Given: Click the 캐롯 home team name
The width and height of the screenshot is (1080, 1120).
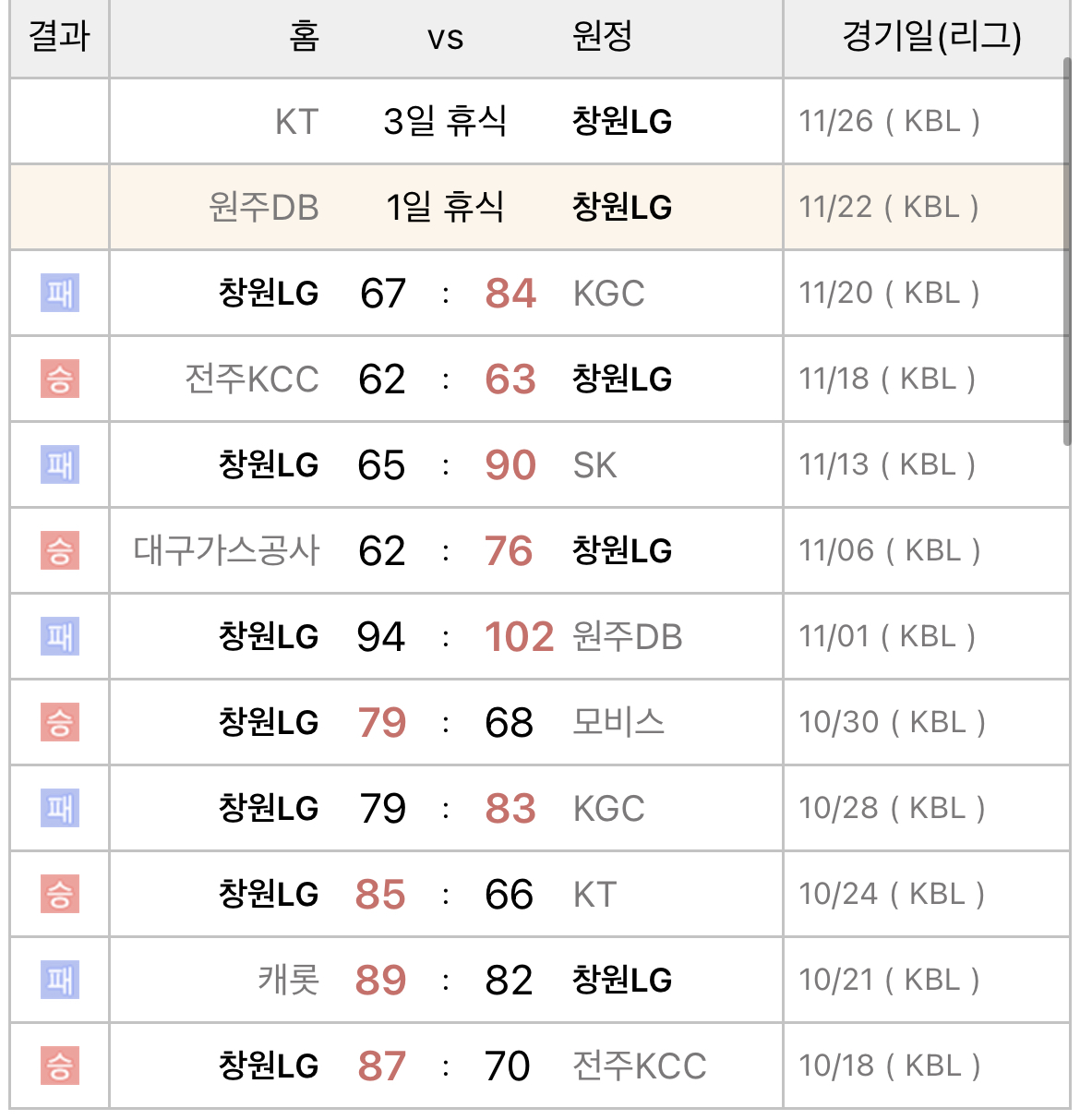Looking at the screenshot, I should (x=289, y=980).
